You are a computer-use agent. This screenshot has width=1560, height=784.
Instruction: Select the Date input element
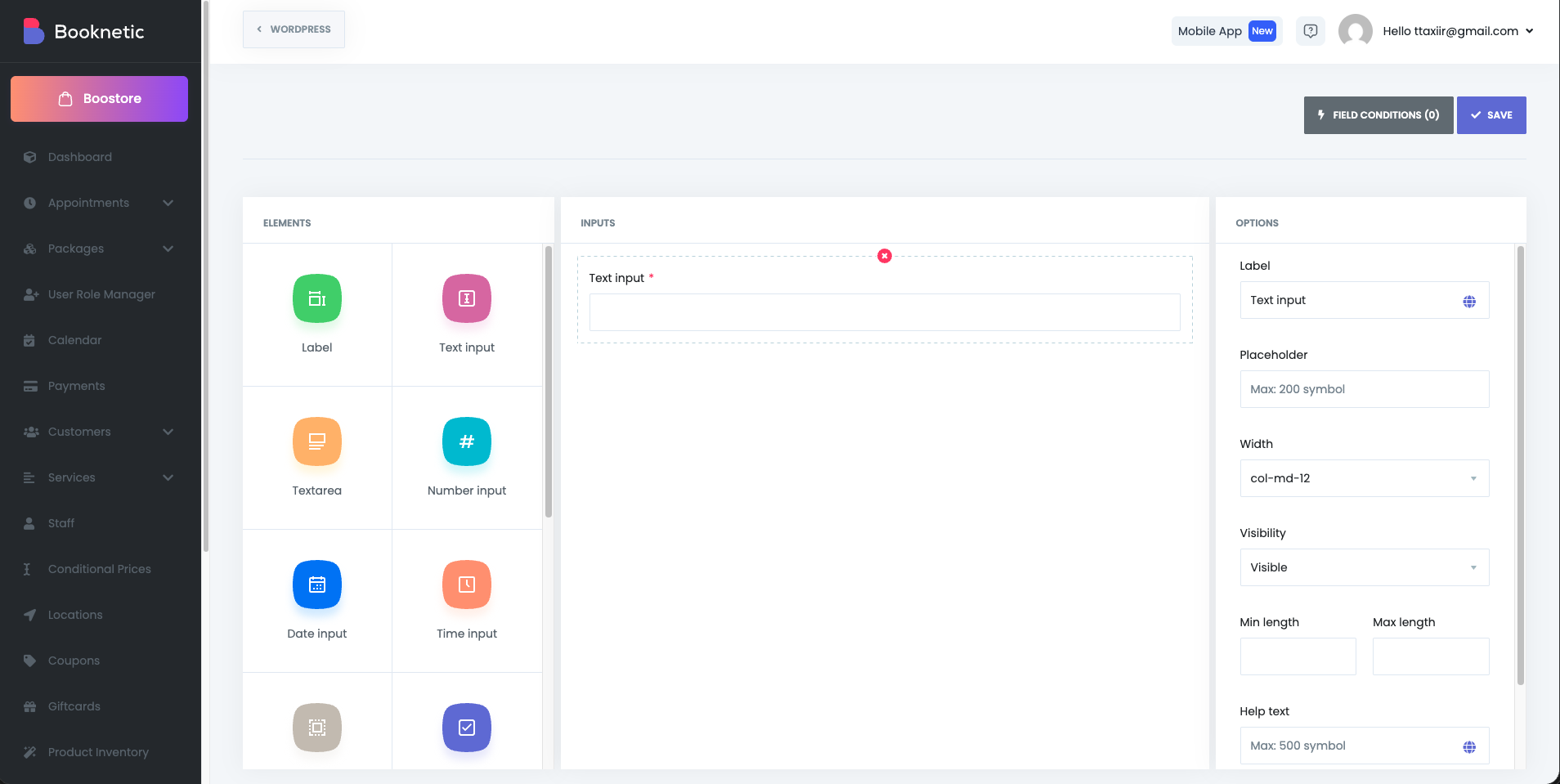(x=316, y=585)
